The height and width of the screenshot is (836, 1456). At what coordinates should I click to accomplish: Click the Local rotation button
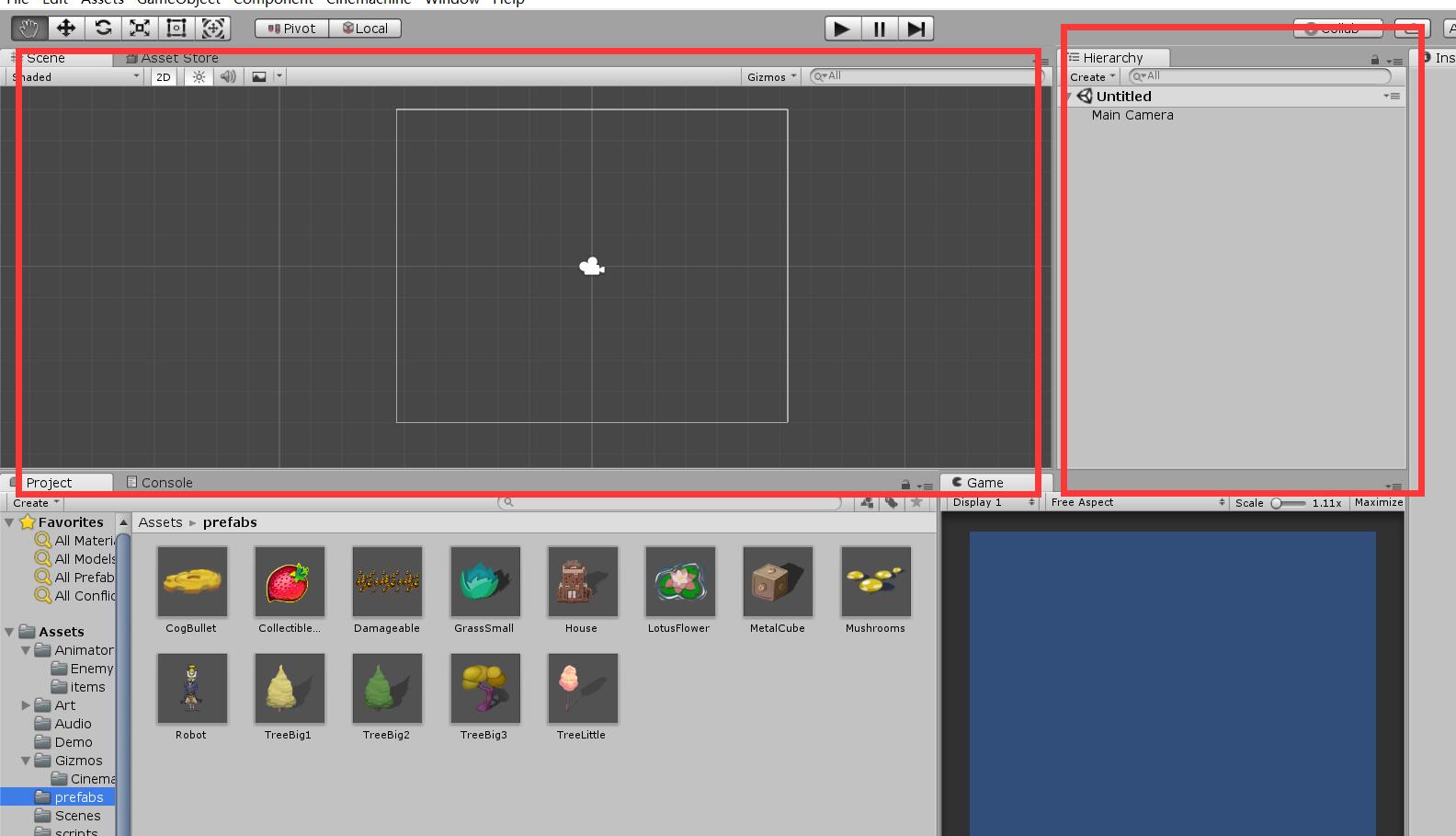[x=365, y=29]
